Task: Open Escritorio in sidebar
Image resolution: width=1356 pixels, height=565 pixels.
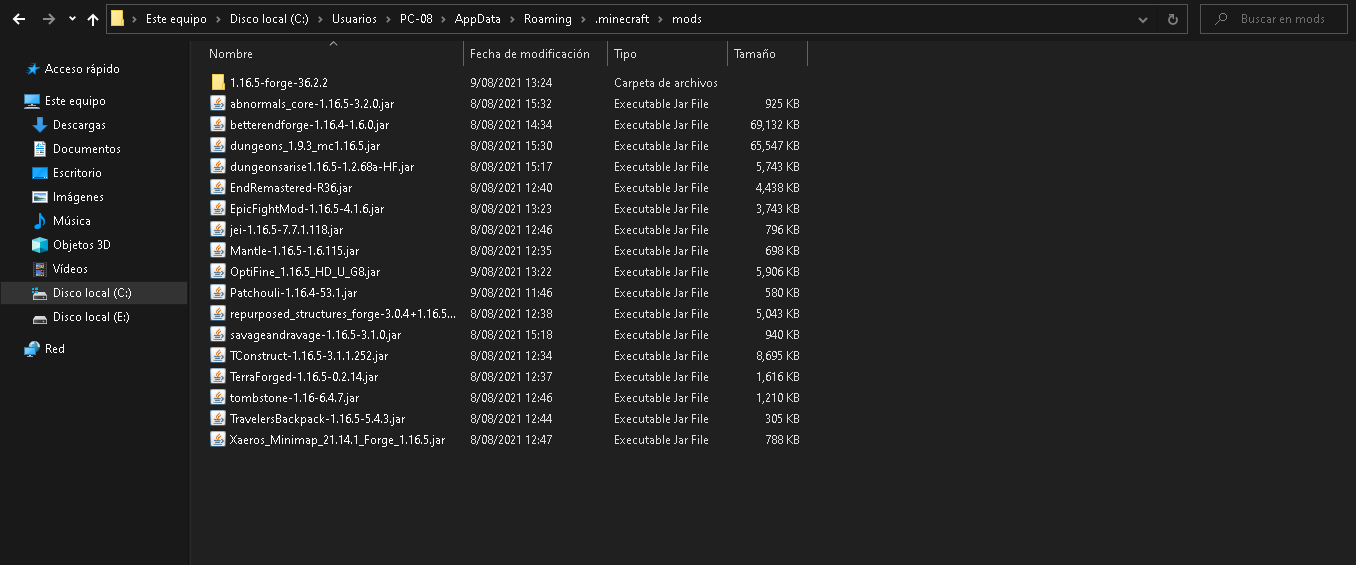Action: pyautogui.click(x=77, y=173)
